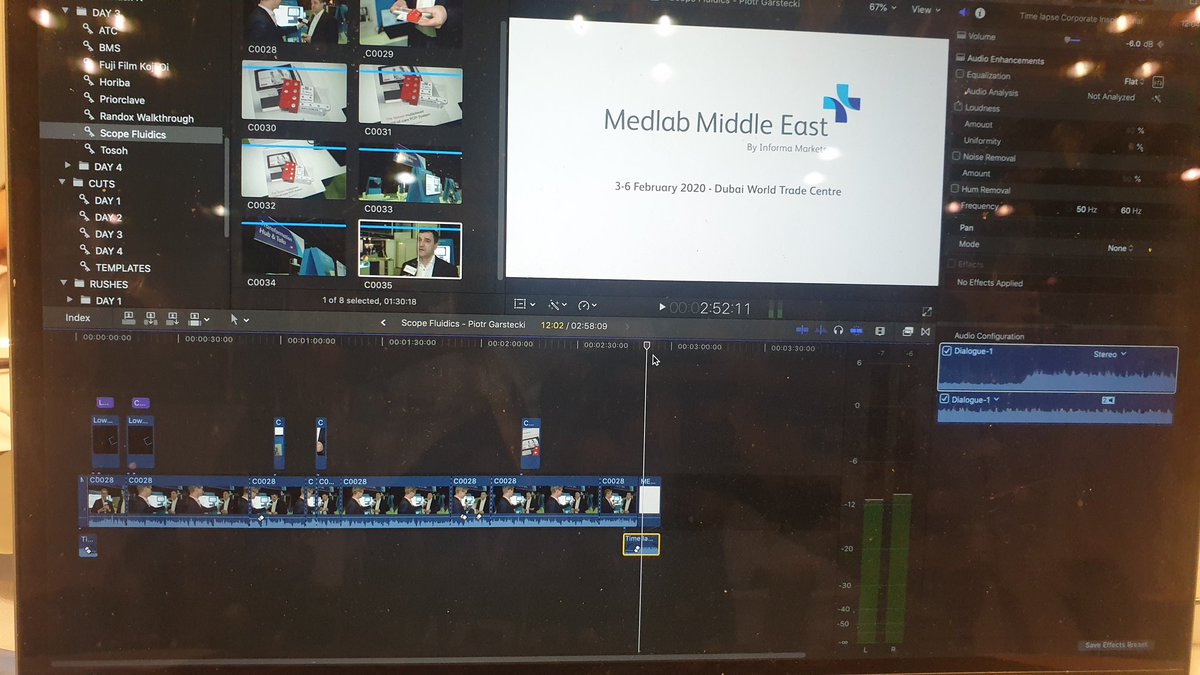Image resolution: width=1200 pixels, height=675 pixels.
Task: Expand the DAY 4 folder
Action: point(68,166)
